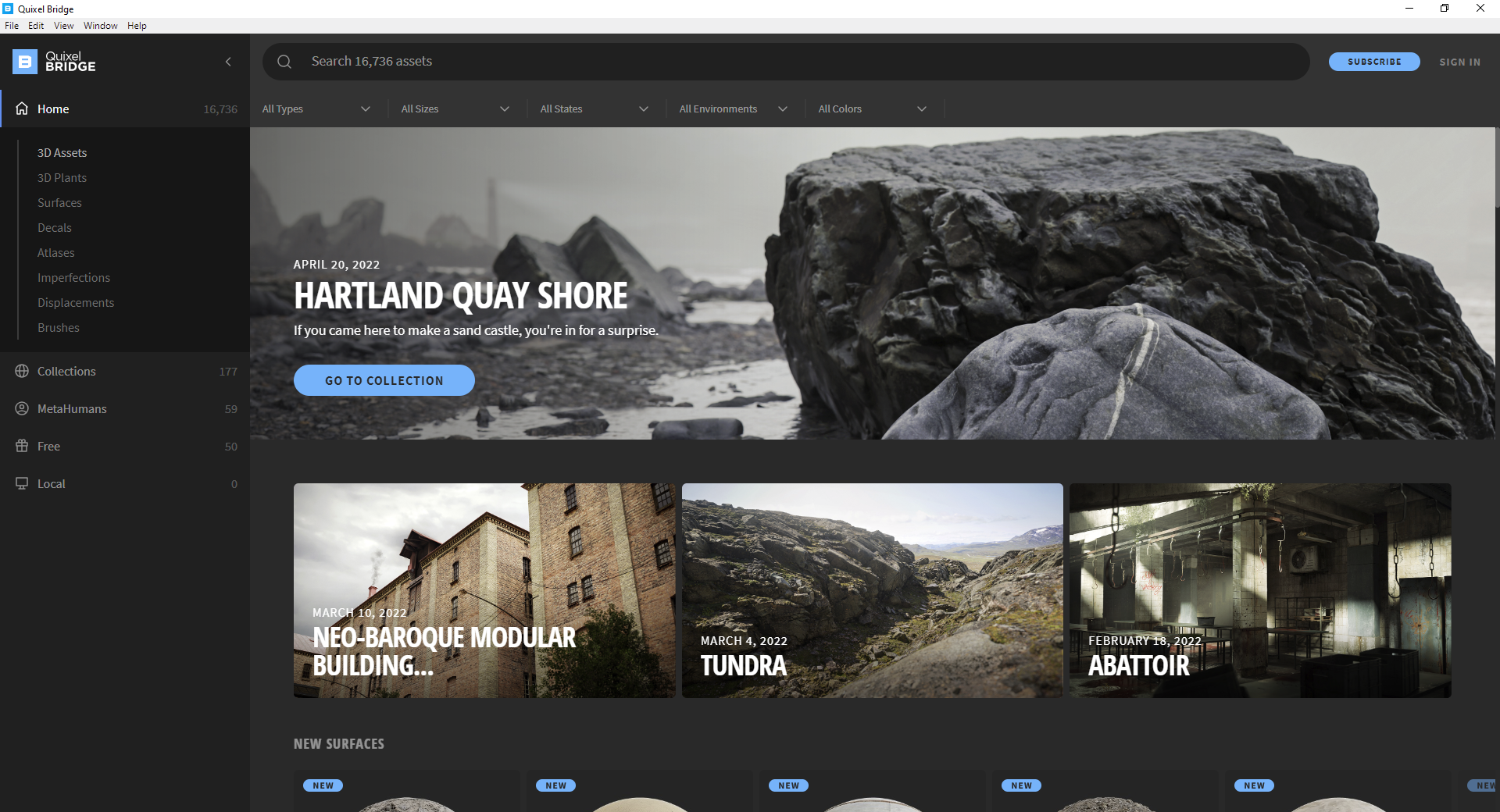The image size is (1500, 812).
Task: Open the View menu
Action: (63, 26)
